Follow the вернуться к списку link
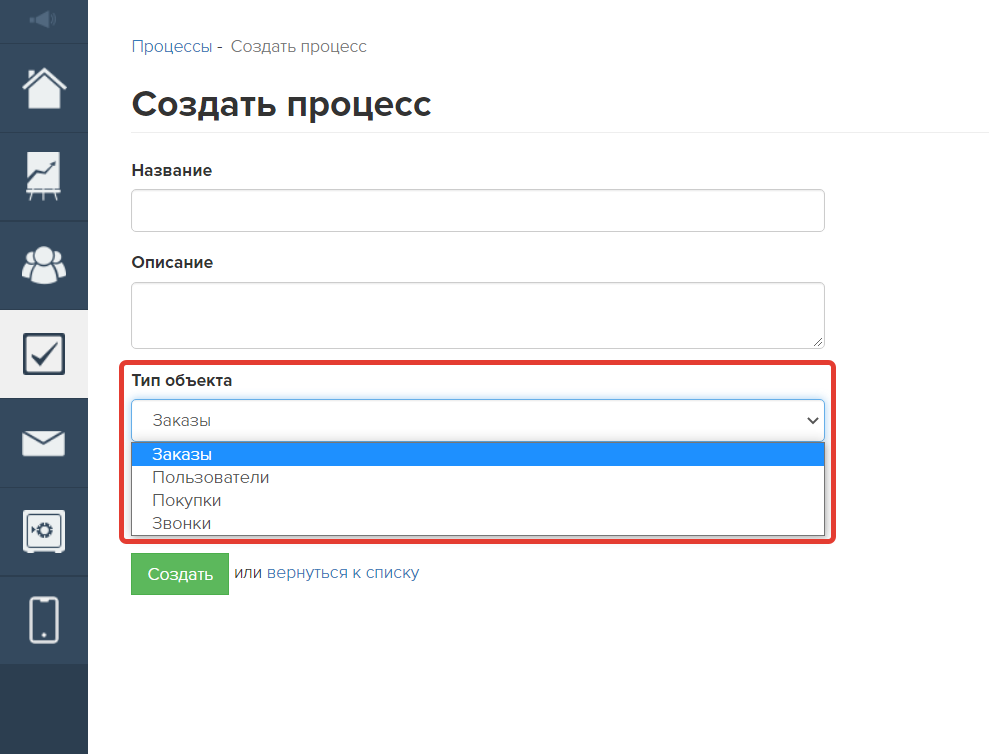989x754 pixels. tap(342, 573)
